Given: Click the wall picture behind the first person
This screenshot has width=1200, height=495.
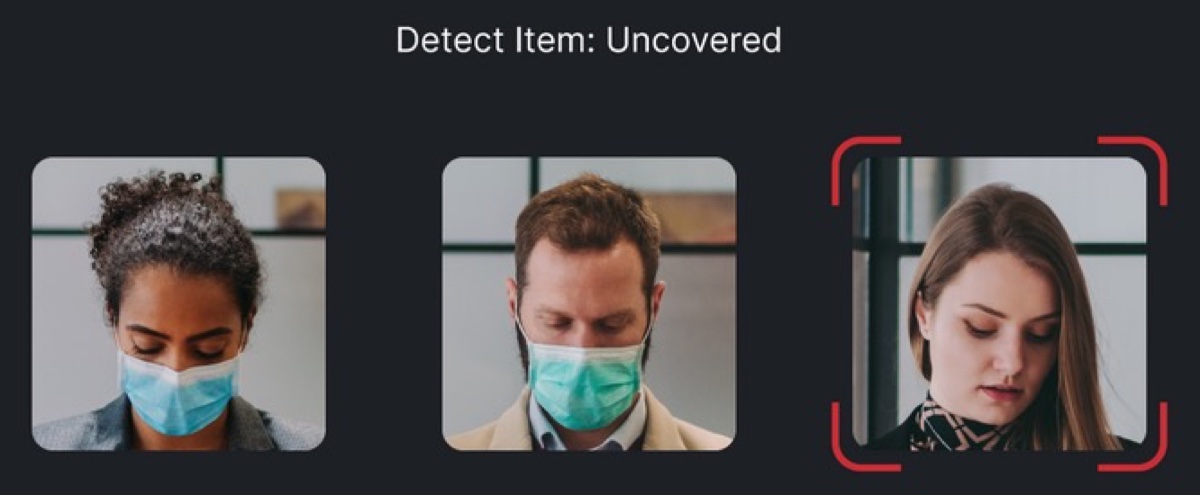Looking at the screenshot, I should click(301, 210).
